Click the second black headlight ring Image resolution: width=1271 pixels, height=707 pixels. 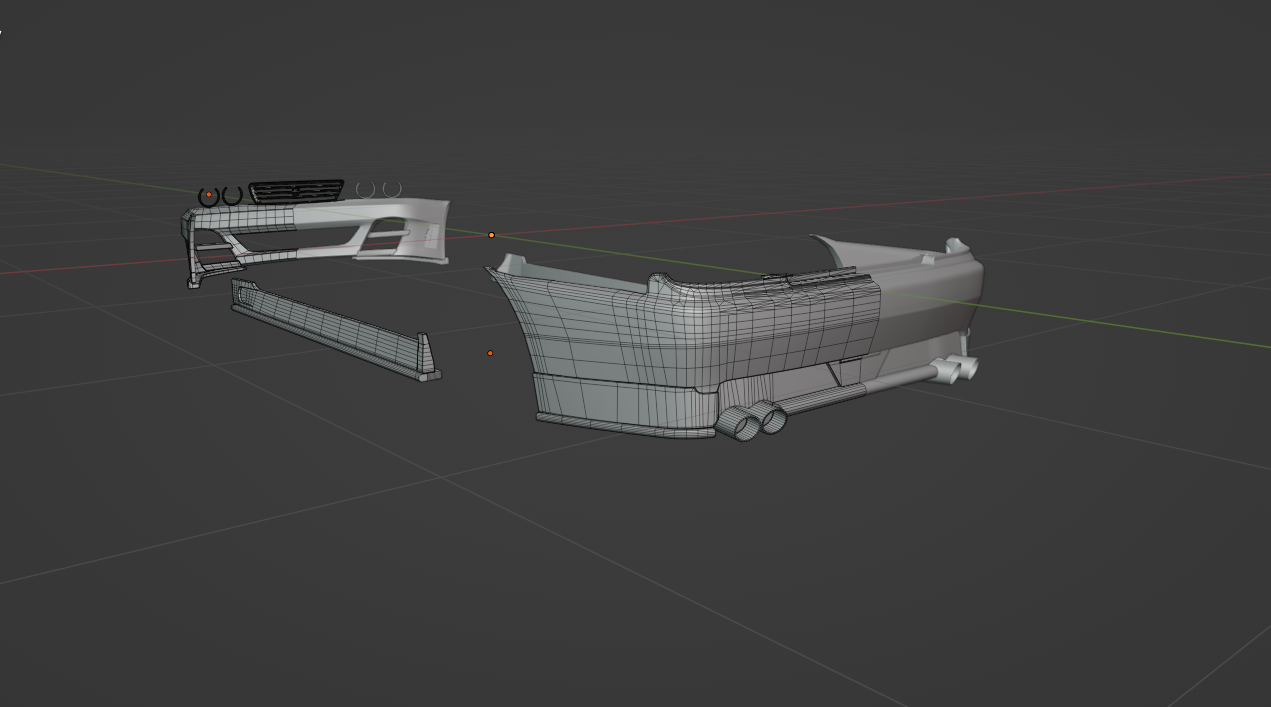tap(233, 196)
